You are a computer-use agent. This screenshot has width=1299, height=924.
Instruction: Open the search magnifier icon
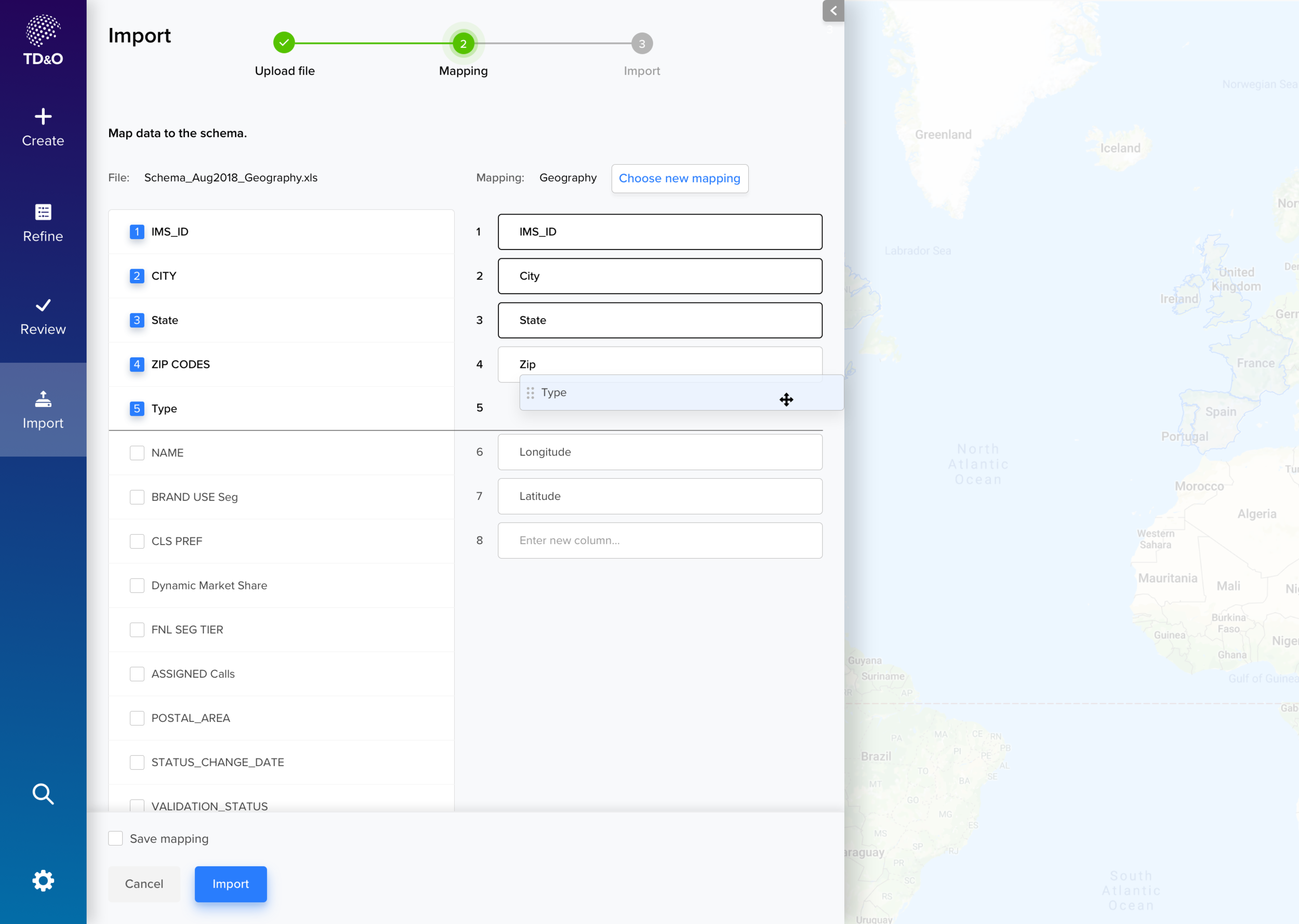pyautogui.click(x=43, y=794)
